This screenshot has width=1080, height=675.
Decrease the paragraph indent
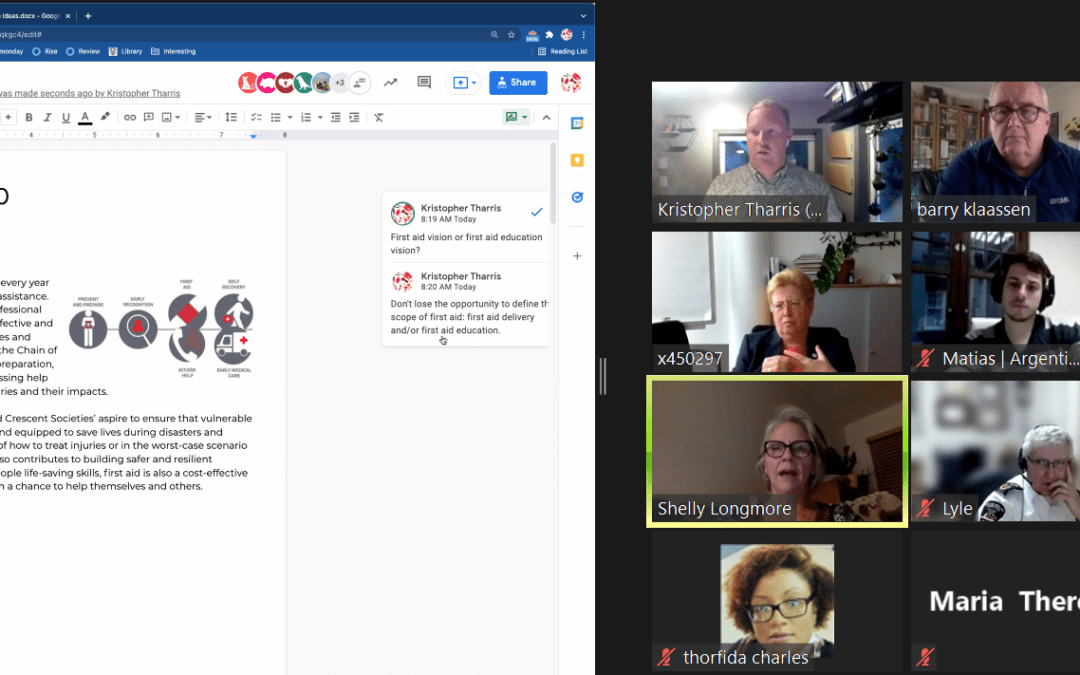click(x=335, y=118)
